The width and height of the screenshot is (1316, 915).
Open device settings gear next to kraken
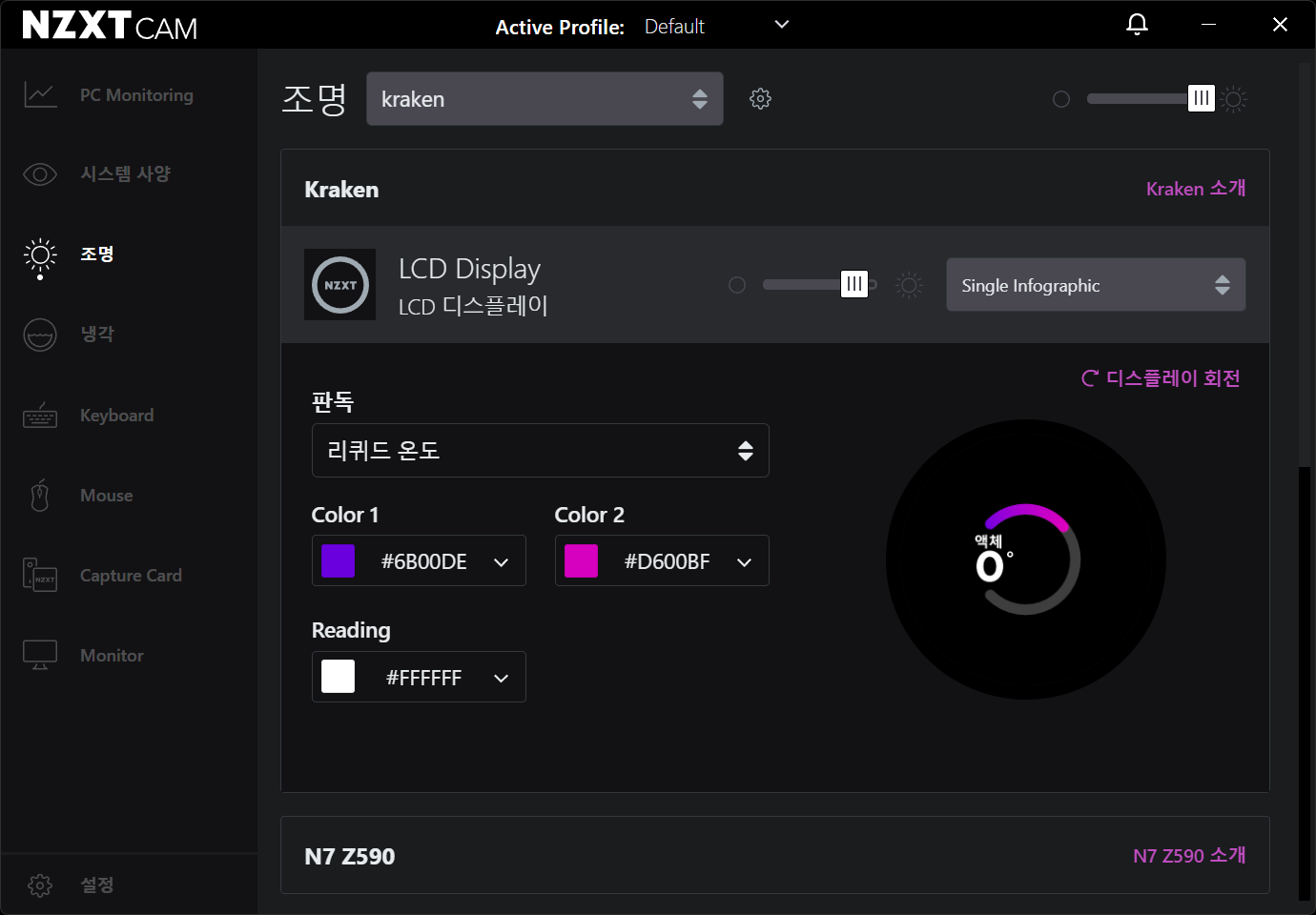tap(760, 99)
